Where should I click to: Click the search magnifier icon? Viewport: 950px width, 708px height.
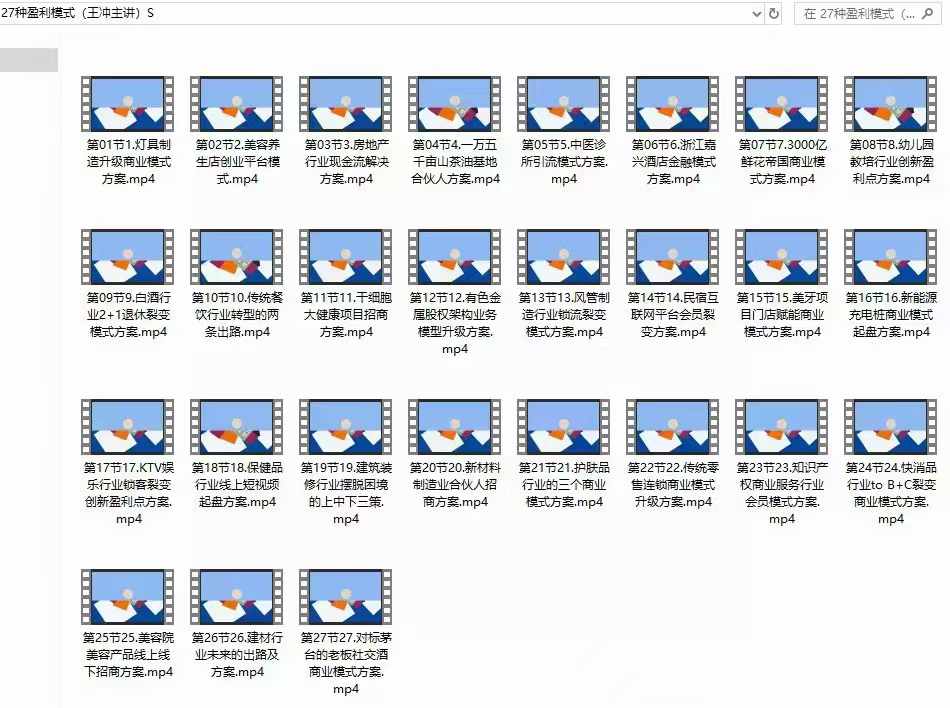[927, 13]
